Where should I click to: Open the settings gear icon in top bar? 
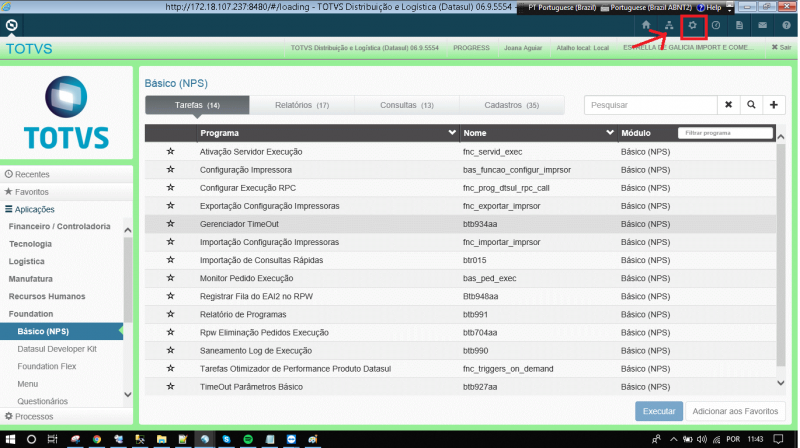click(x=692, y=25)
